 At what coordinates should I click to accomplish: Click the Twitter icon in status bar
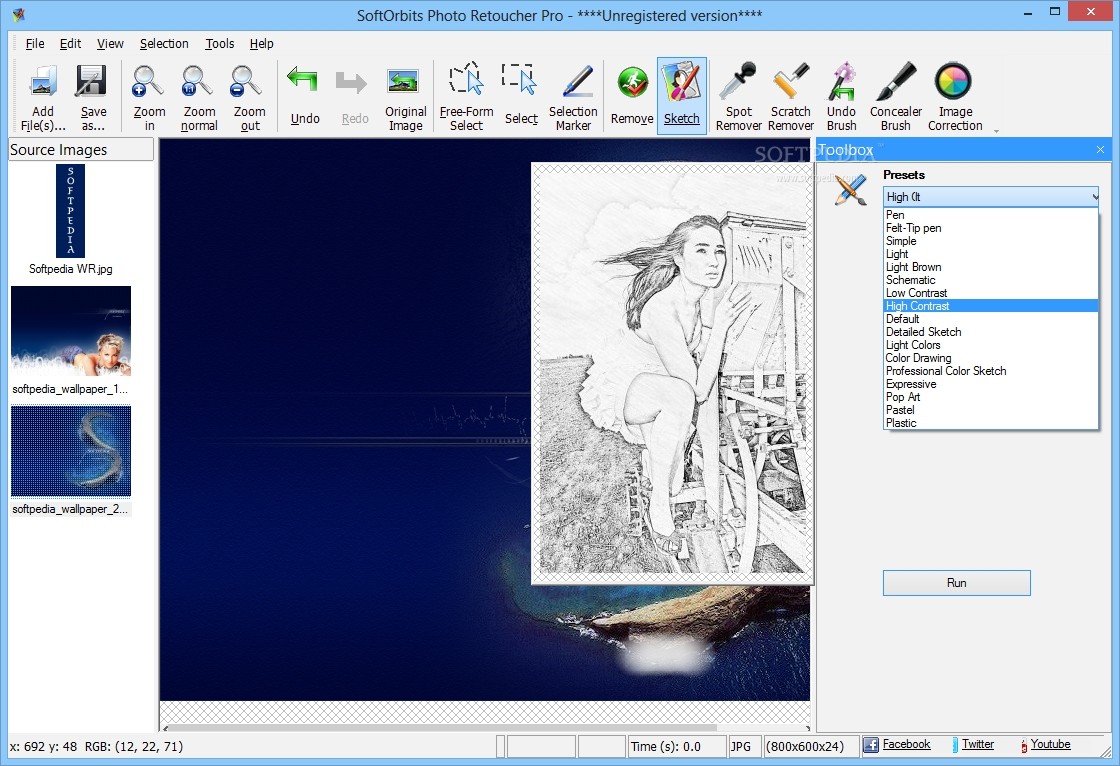[x=955, y=745]
